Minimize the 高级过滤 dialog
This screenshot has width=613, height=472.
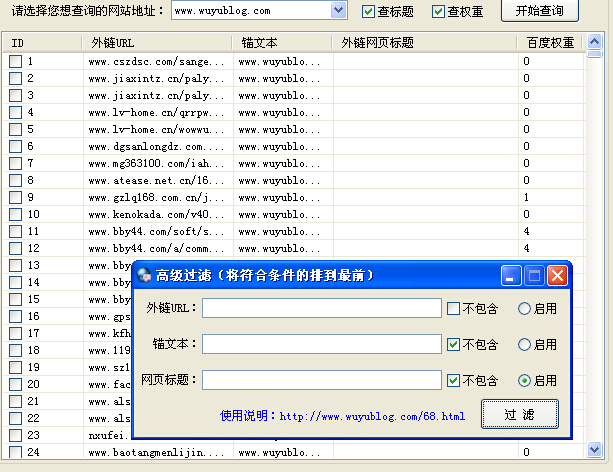[x=512, y=276]
